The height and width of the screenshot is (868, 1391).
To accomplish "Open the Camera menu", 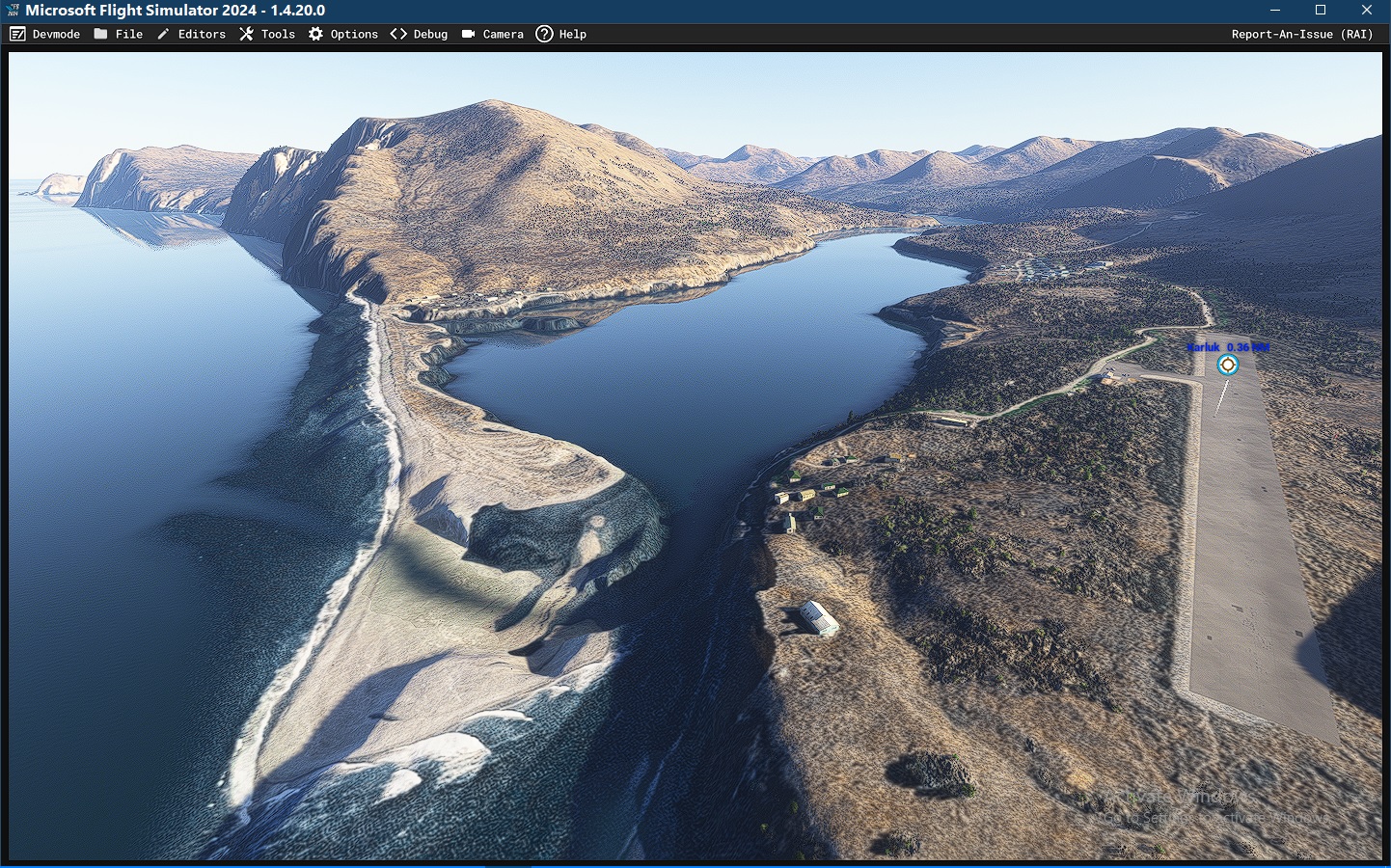I will point(503,34).
